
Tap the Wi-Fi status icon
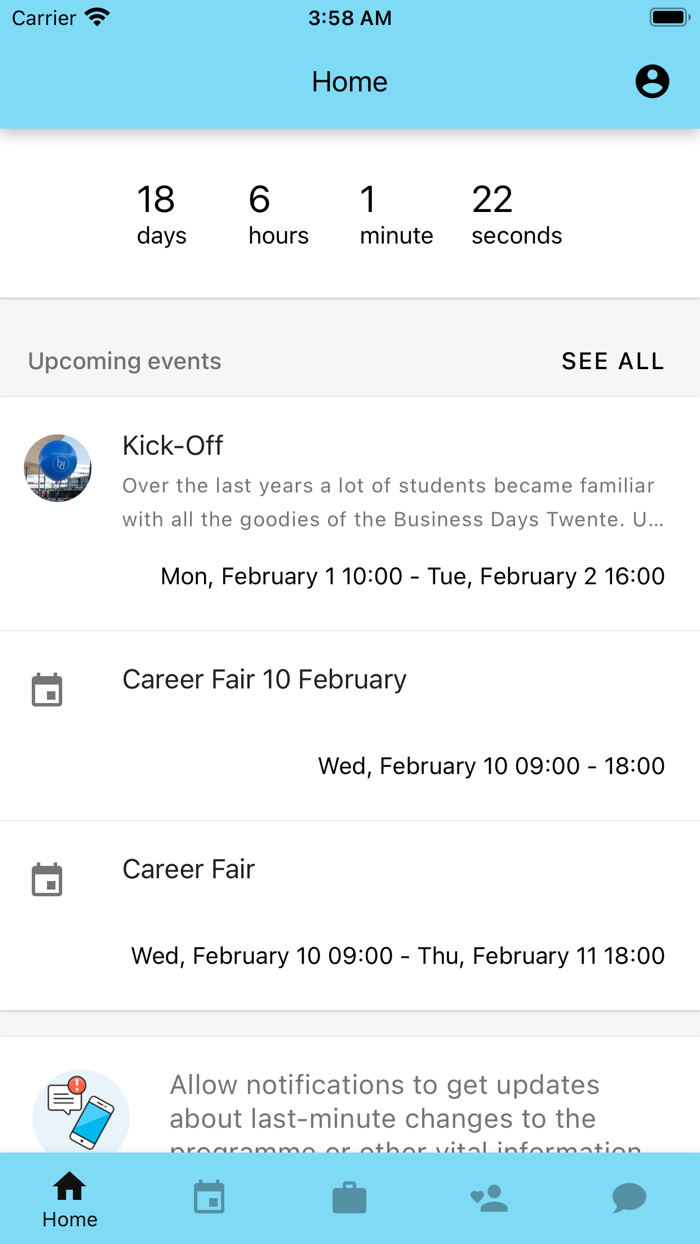(x=97, y=18)
